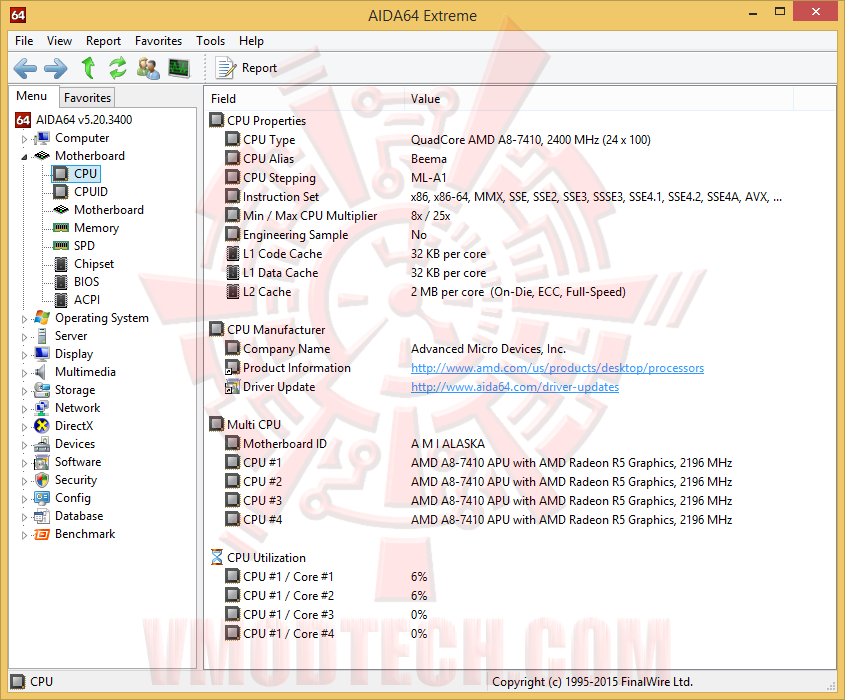The image size is (845, 700).
Task: Click the Storage tree icon
Action: coord(42,390)
